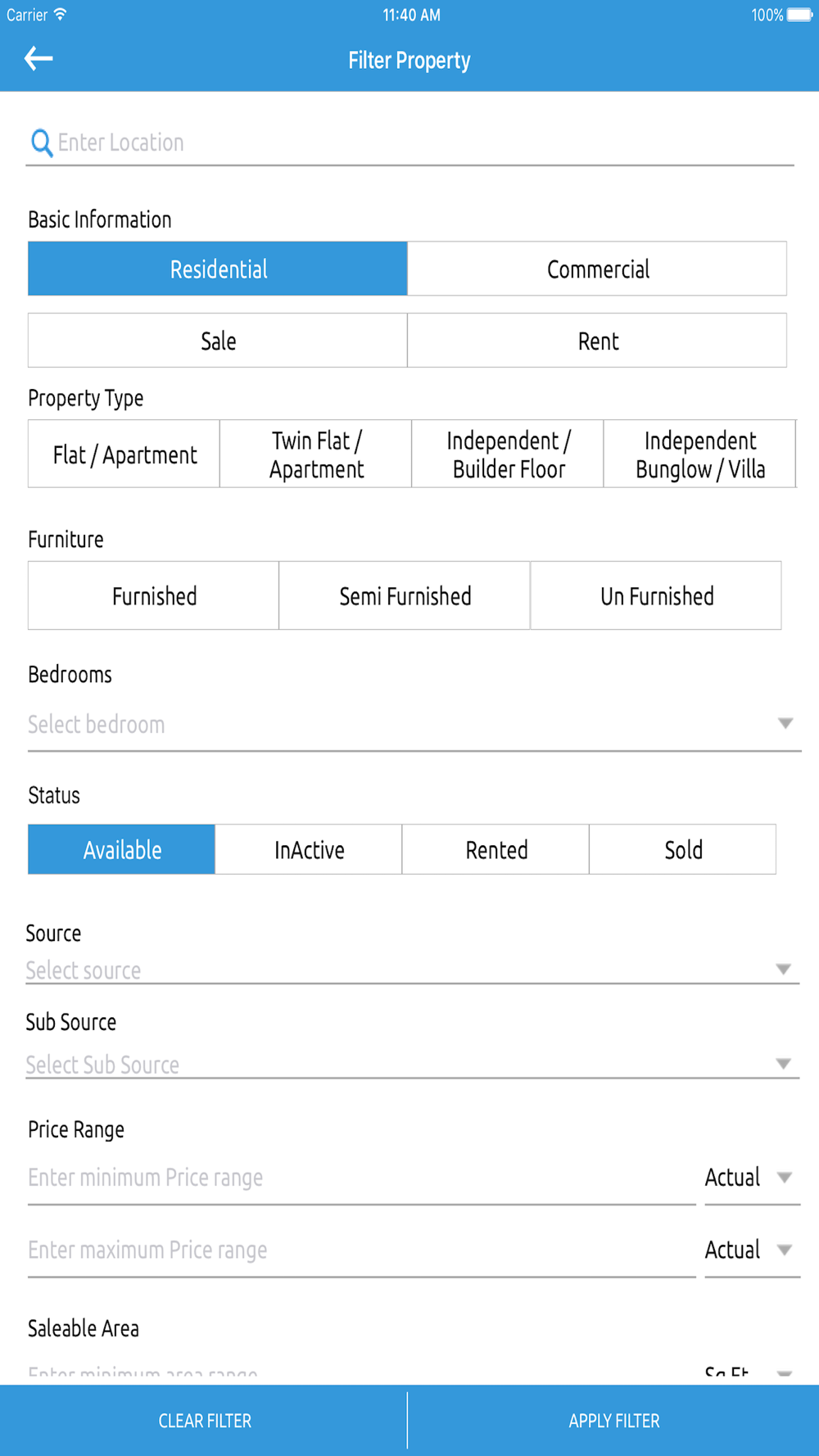Select the Residential property category
Viewport: 819px width, 1456px height.
coord(218,269)
